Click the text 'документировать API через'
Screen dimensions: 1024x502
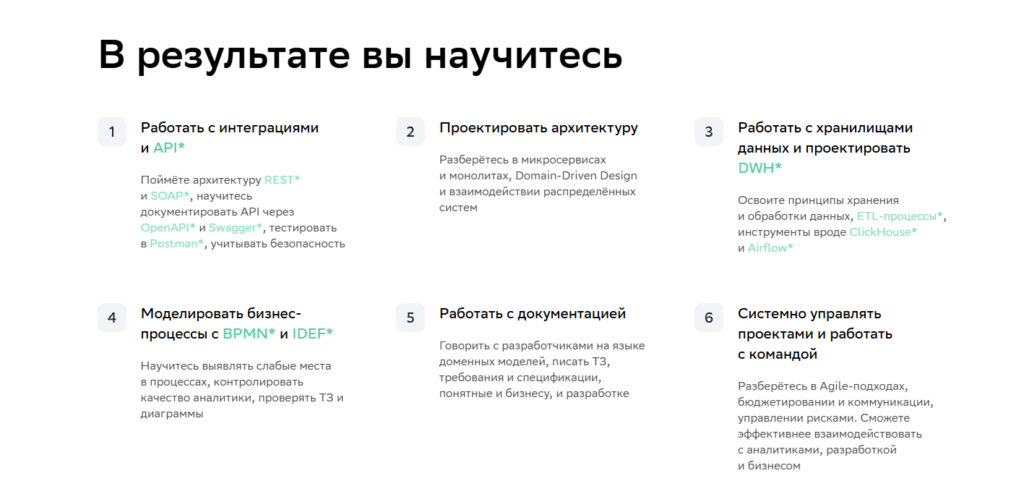[x=217, y=212]
